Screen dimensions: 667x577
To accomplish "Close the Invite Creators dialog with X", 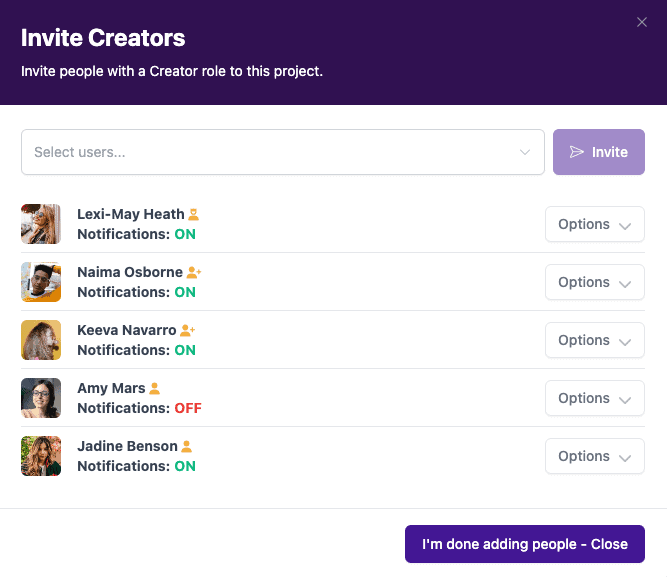I will click(642, 22).
